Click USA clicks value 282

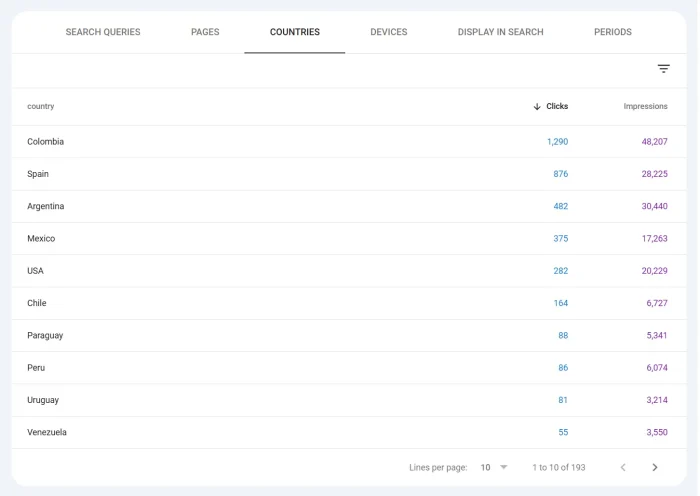561,271
